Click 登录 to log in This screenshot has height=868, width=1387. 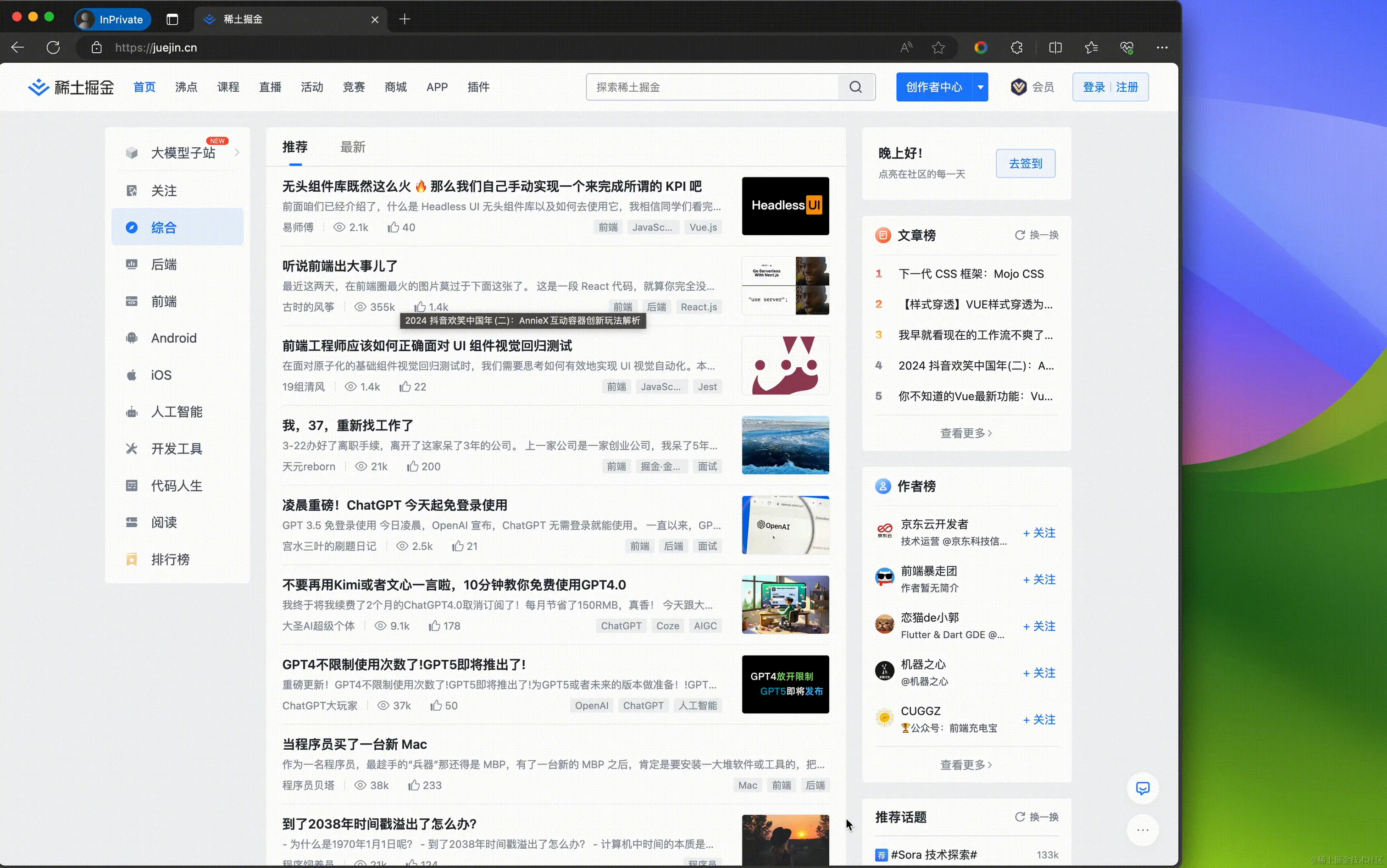click(x=1093, y=87)
